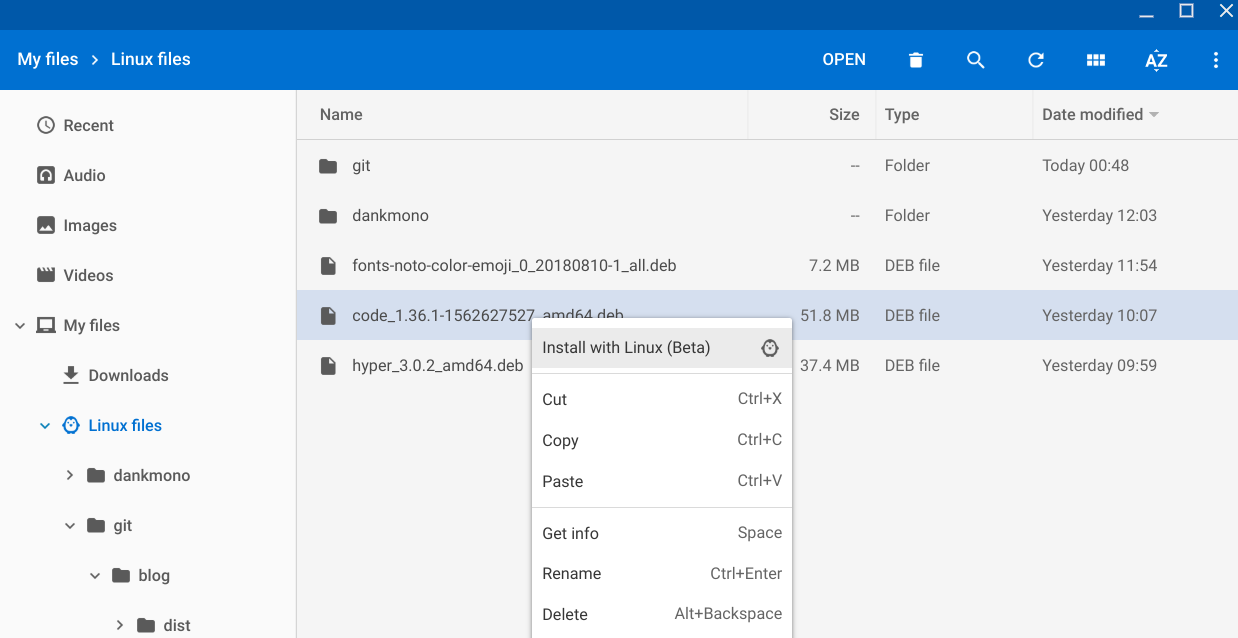Click the OPEN button in toolbar

pyautogui.click(x=844, y=60)
